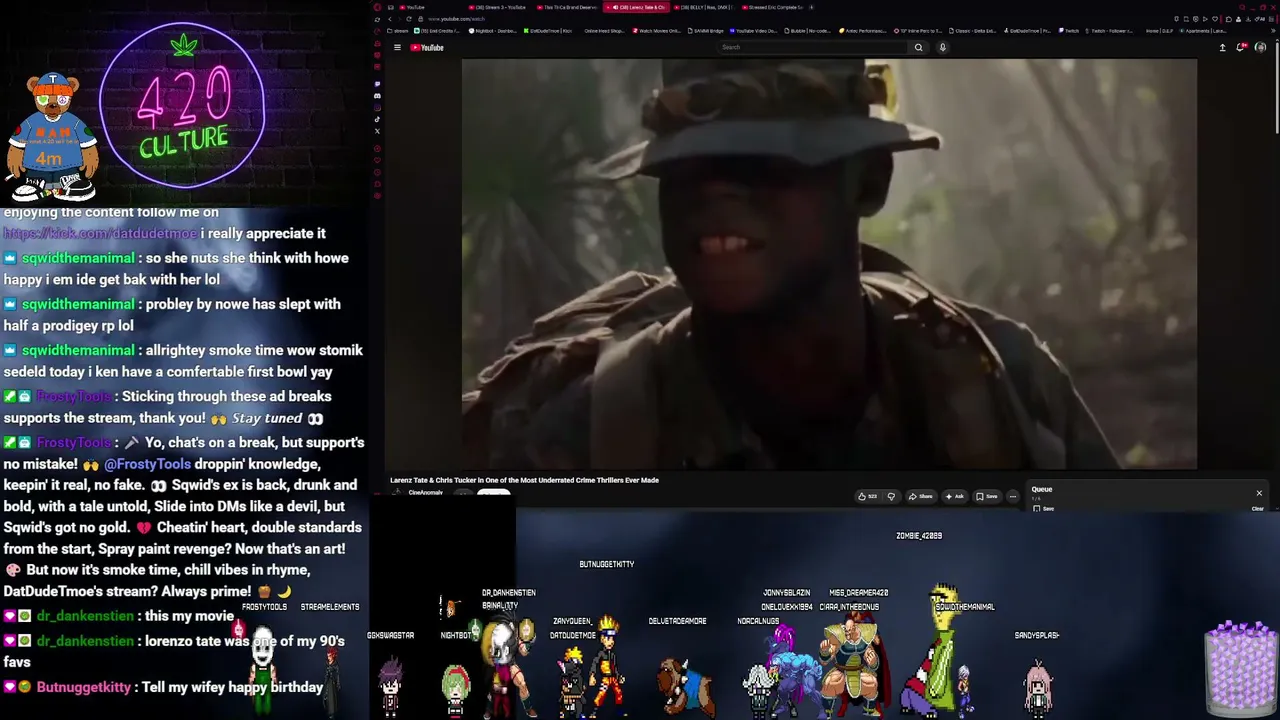Click chat username 'Butnuggetkitty'
This screenshot has width=1280, height=720.
coord(84,687)
